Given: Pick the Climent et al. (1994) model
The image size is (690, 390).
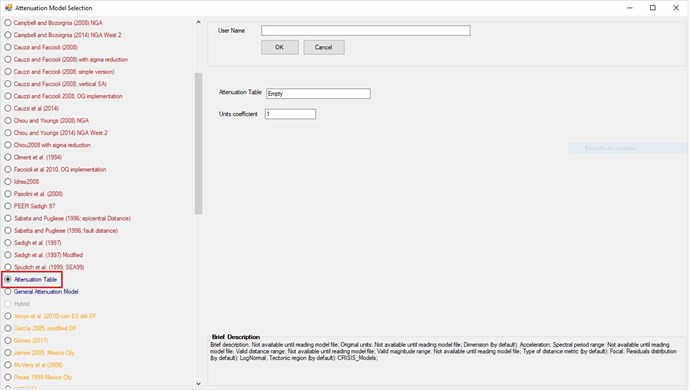Looking at the screenshot, I should point(33,157).
